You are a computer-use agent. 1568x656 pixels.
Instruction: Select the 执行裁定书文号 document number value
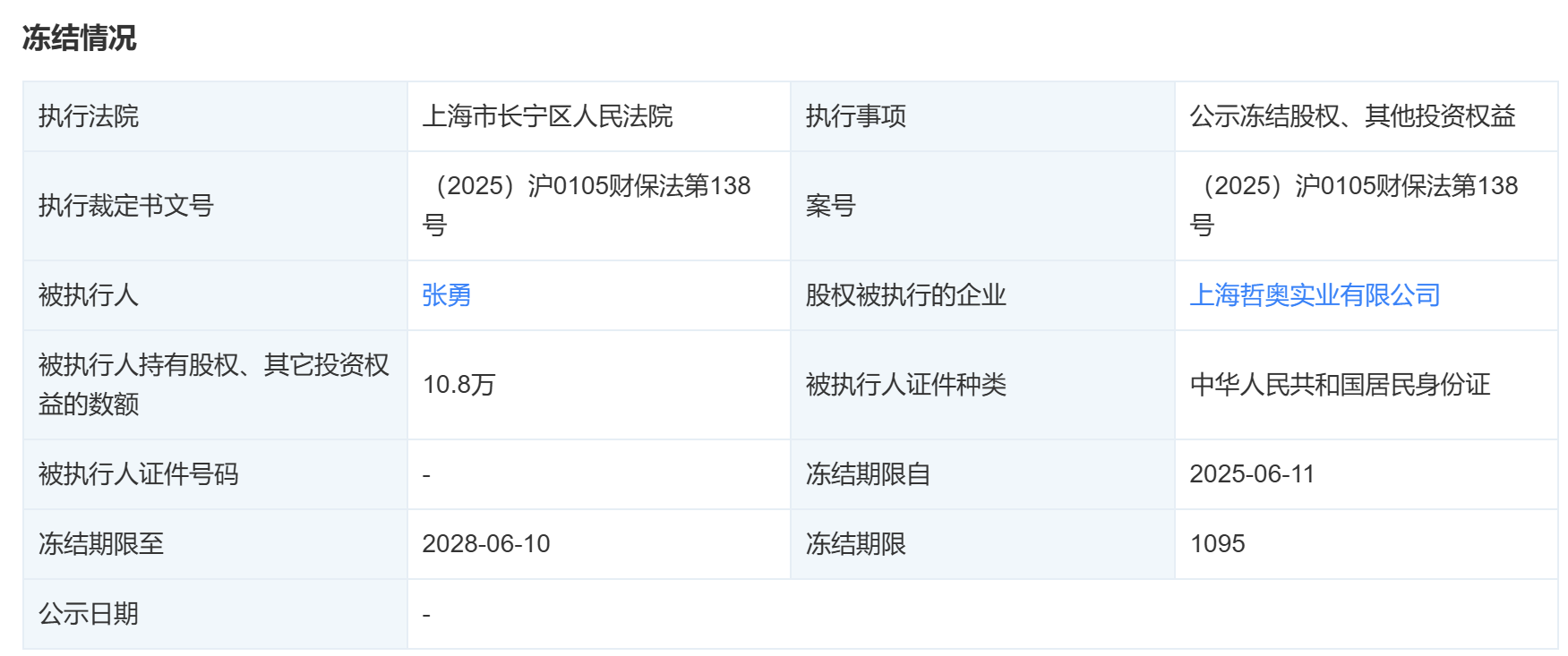[x=587, y=205]
